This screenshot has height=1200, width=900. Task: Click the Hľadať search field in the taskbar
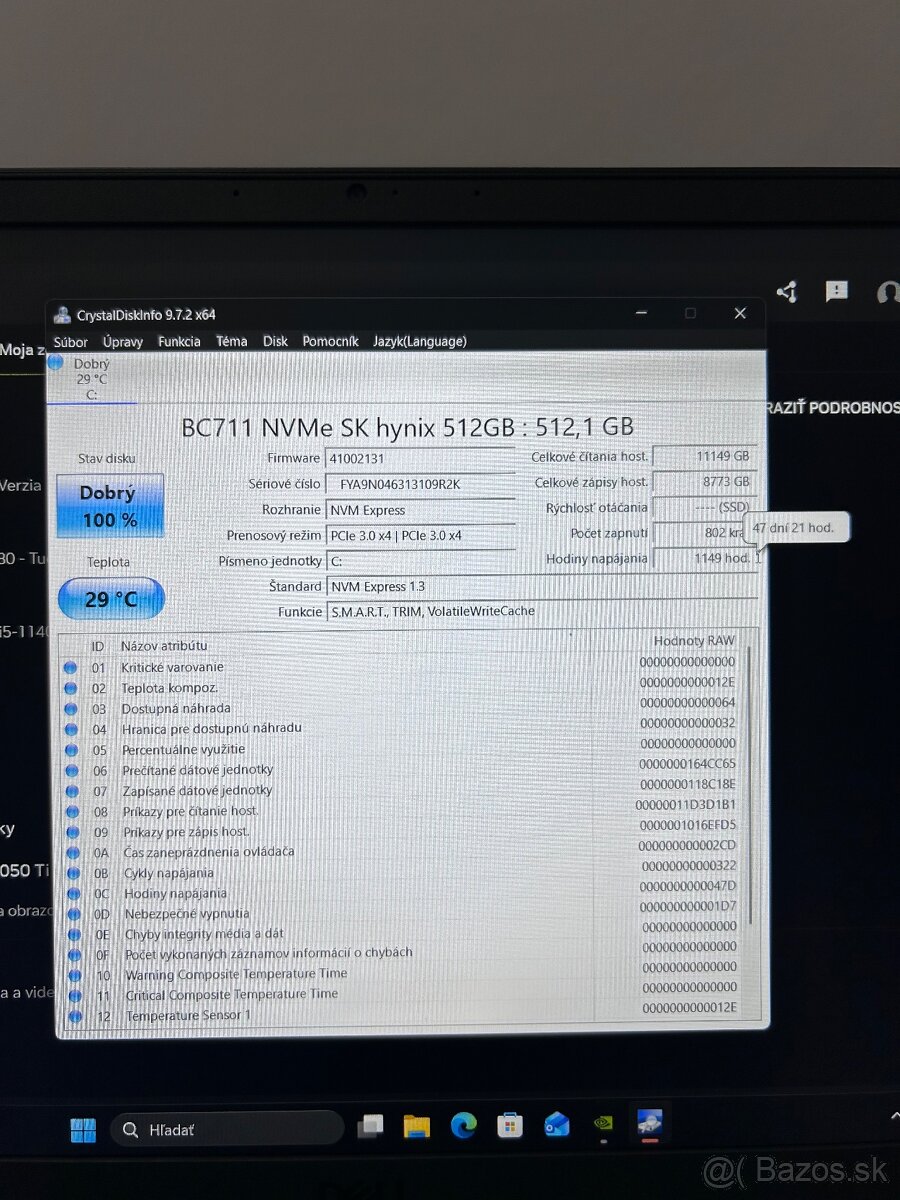(x=227, y=1128)
